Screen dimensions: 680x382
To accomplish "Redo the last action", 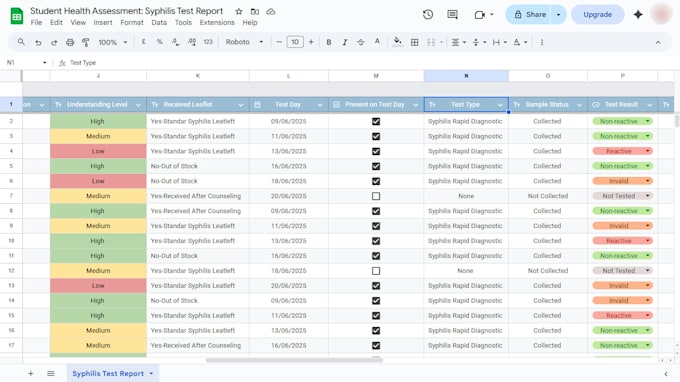I will point(54,42).
